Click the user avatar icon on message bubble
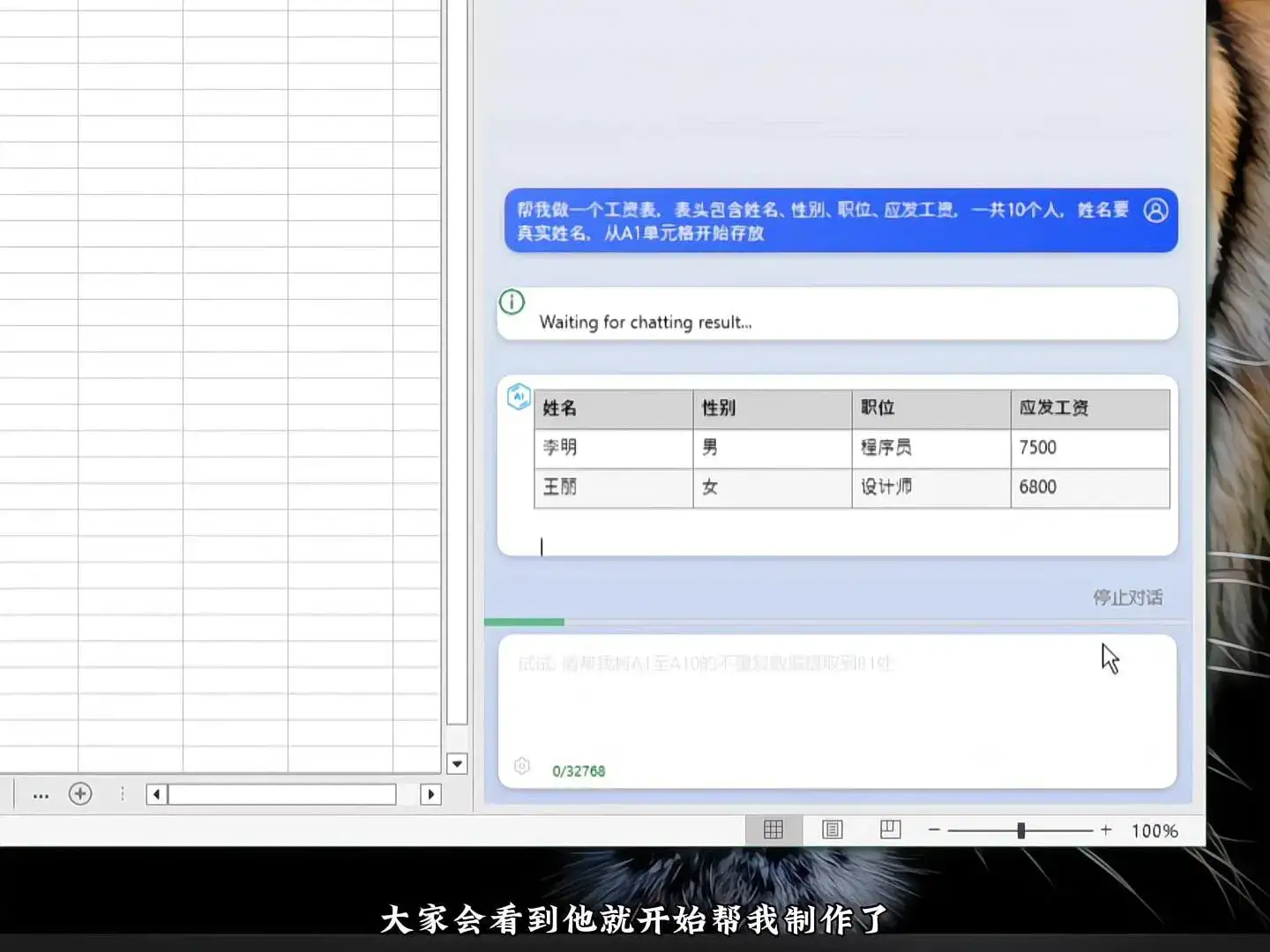Screen dimensions: 1270x952 tap(1156, 211)
